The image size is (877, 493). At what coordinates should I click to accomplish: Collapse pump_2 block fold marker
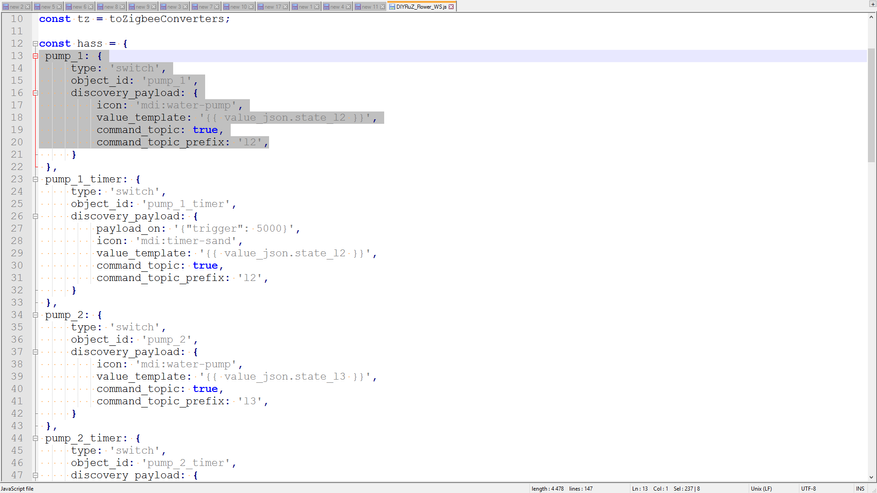[x=35, y=315]
